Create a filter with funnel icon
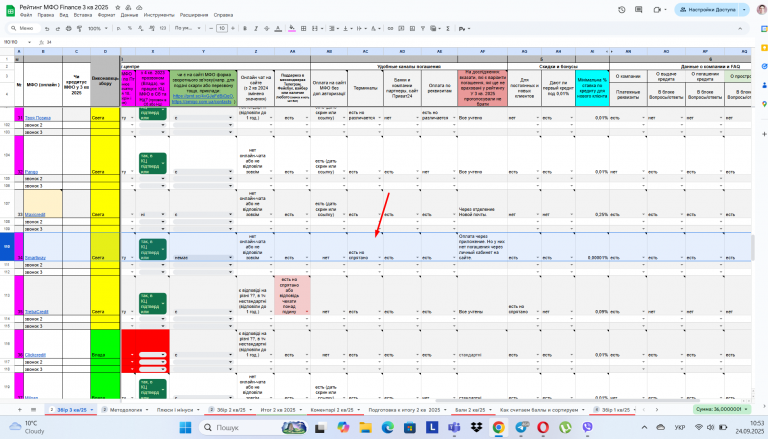 click(423, 28)
